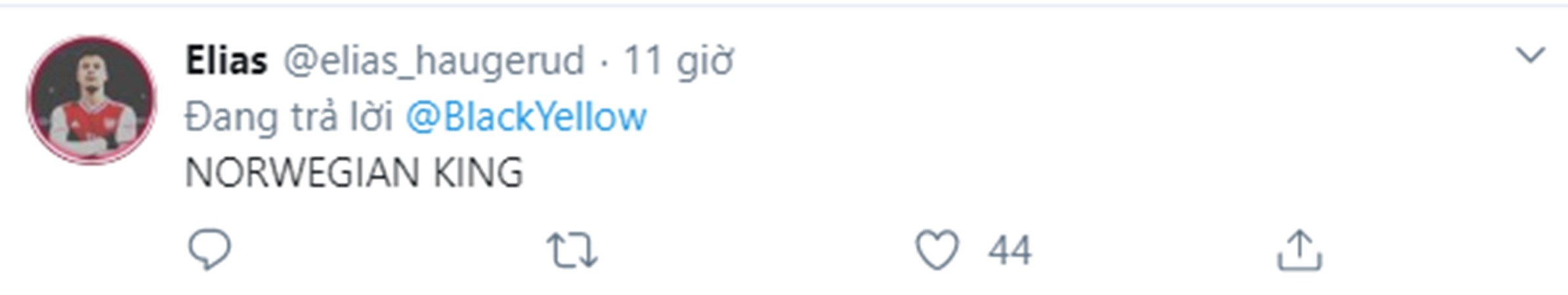Expand the tweet options chevron menu

(x=1530, y=55)
